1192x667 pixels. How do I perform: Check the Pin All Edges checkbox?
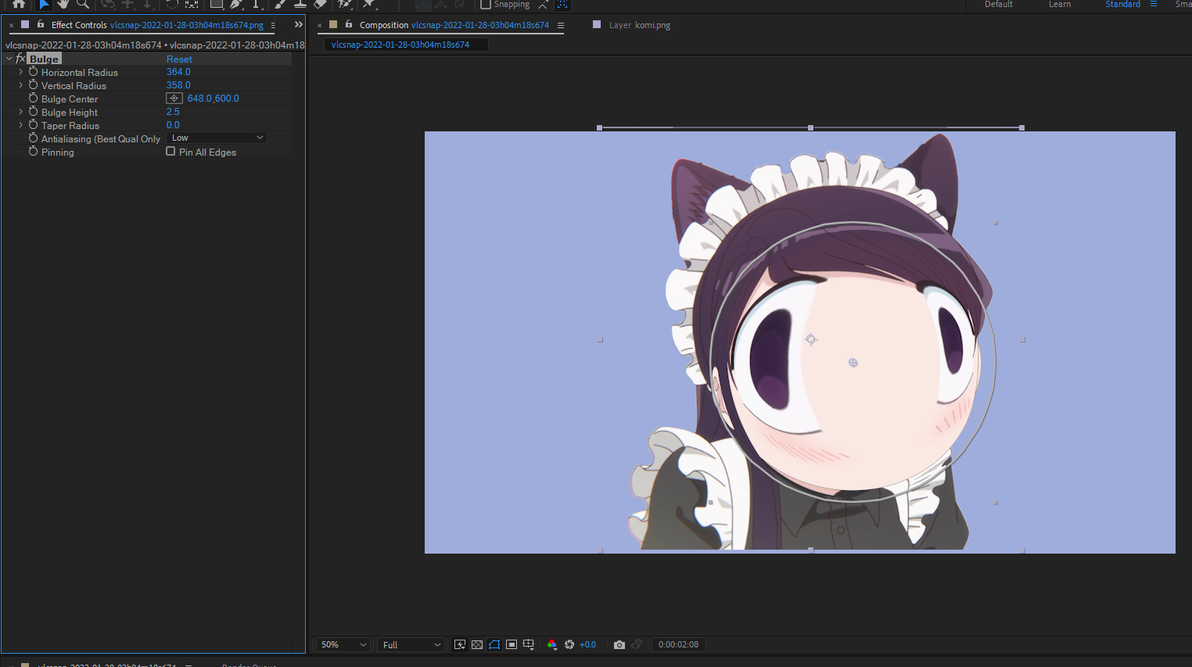coord(170,151)
